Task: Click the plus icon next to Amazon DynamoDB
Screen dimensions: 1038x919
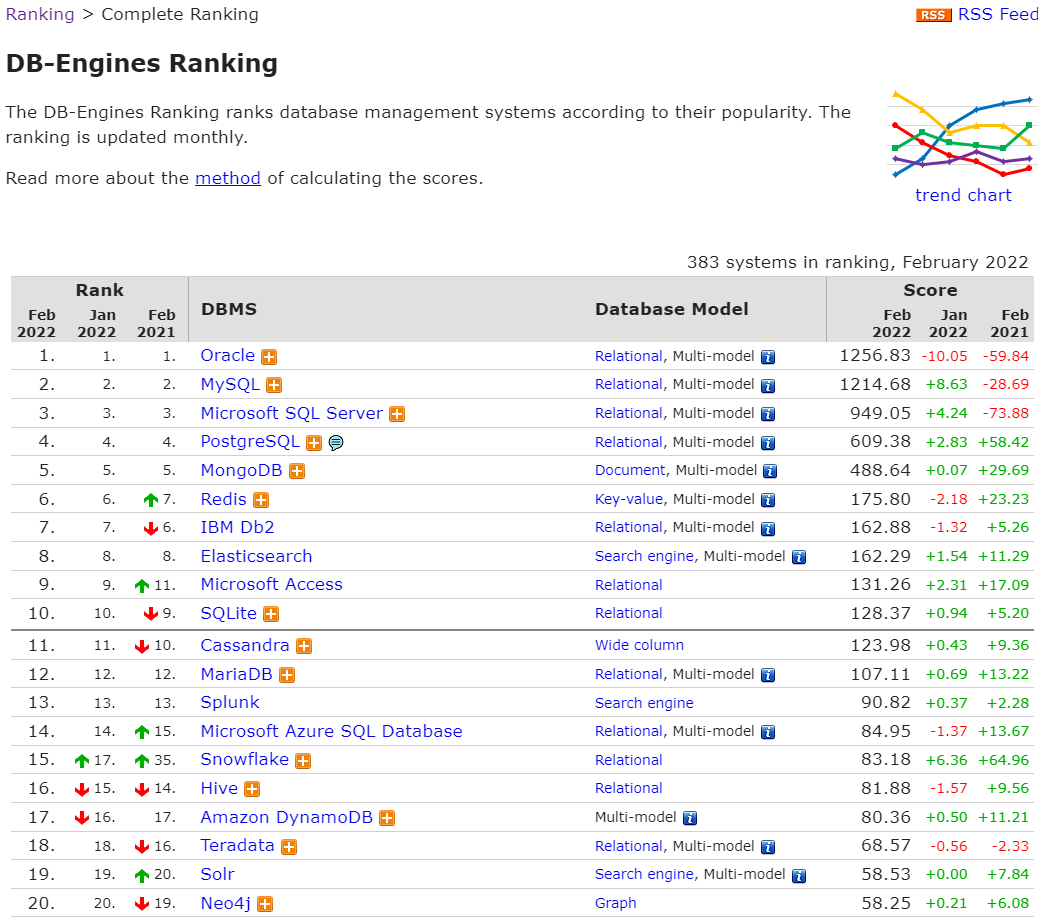Action: click(387, 818)
